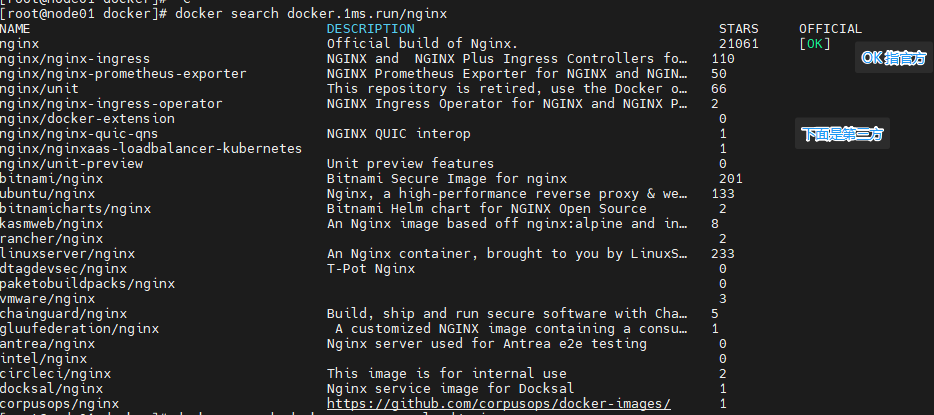This screenshot has height=415, width=934.
Task: Click the blue annotation beside the OK marker
Action: click(893, 59)
